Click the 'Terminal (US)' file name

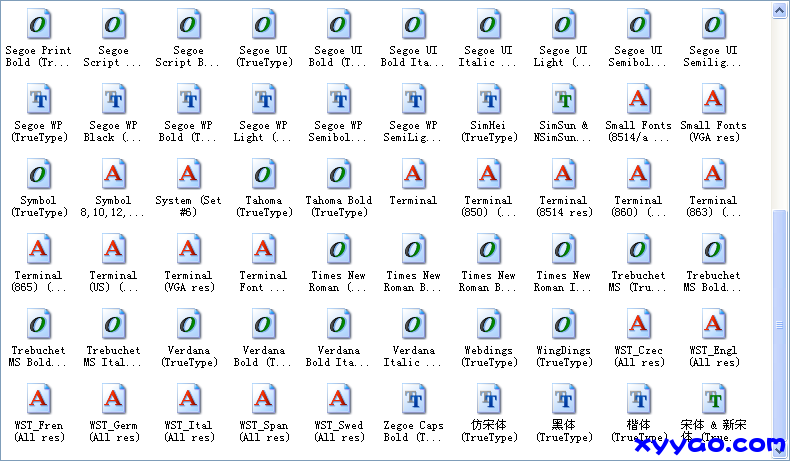(113, 282)
